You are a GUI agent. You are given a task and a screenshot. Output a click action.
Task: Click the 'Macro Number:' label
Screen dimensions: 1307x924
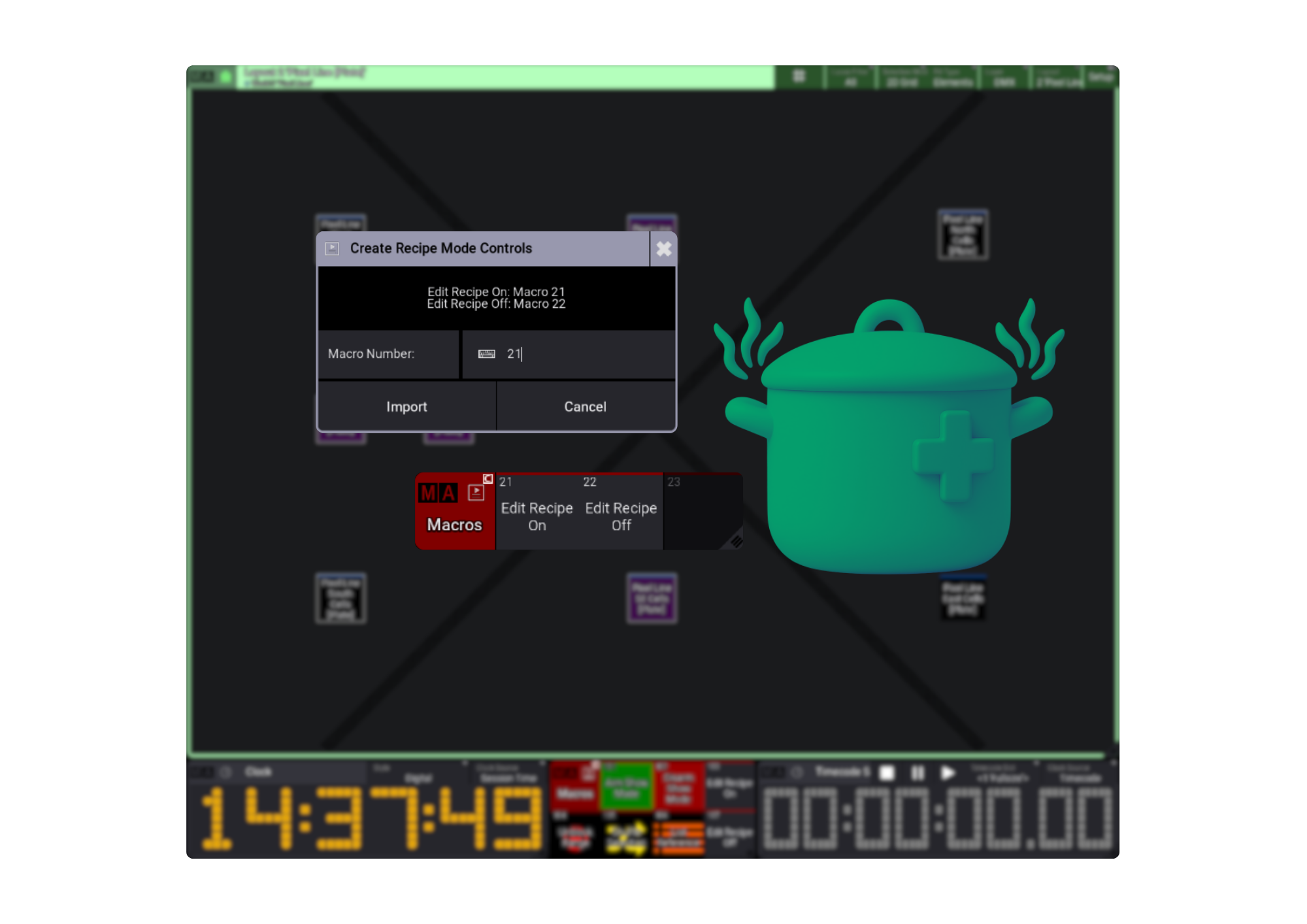coord(371,354)
